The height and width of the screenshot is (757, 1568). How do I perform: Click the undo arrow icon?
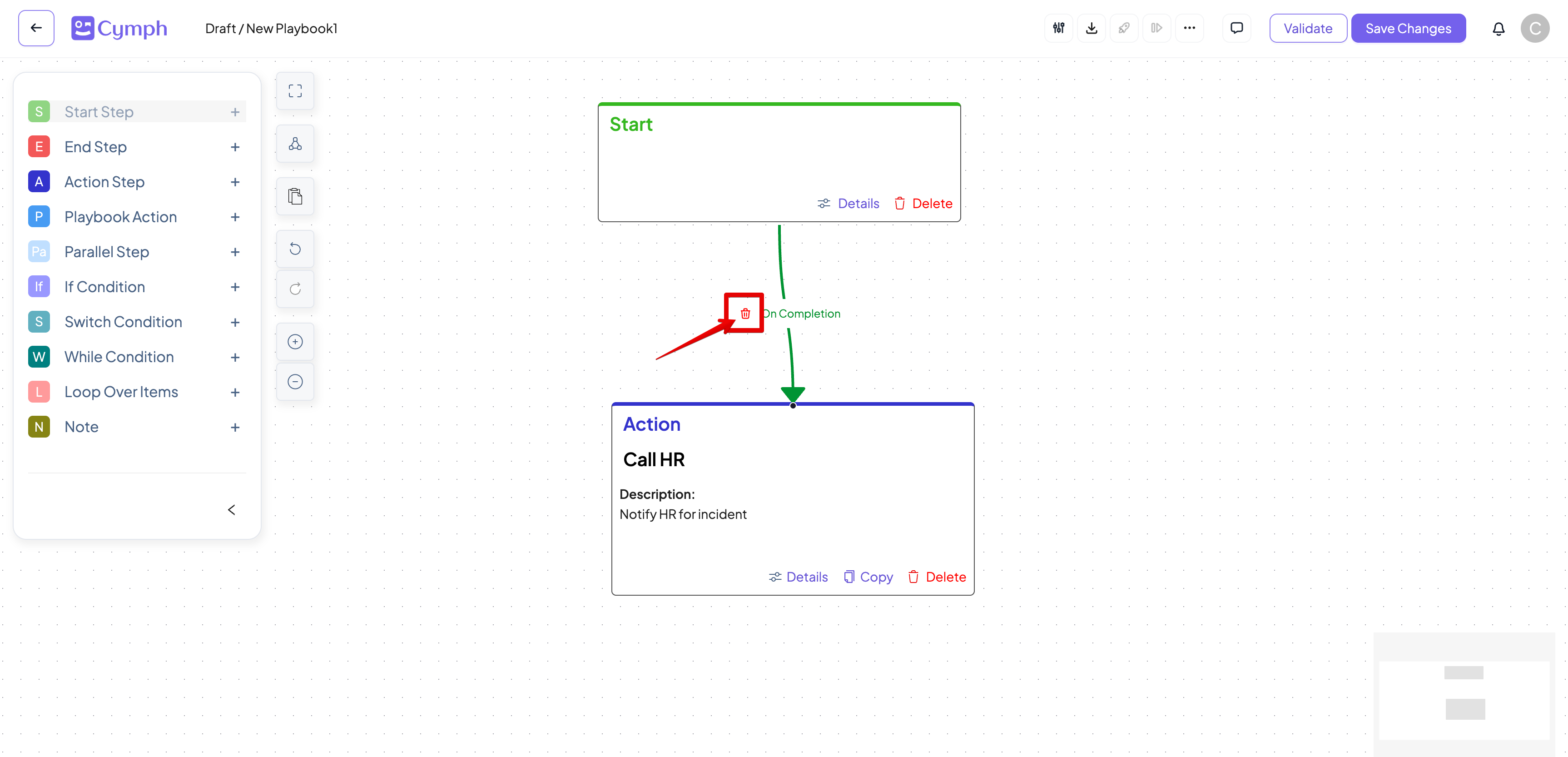tap(295, 249)
